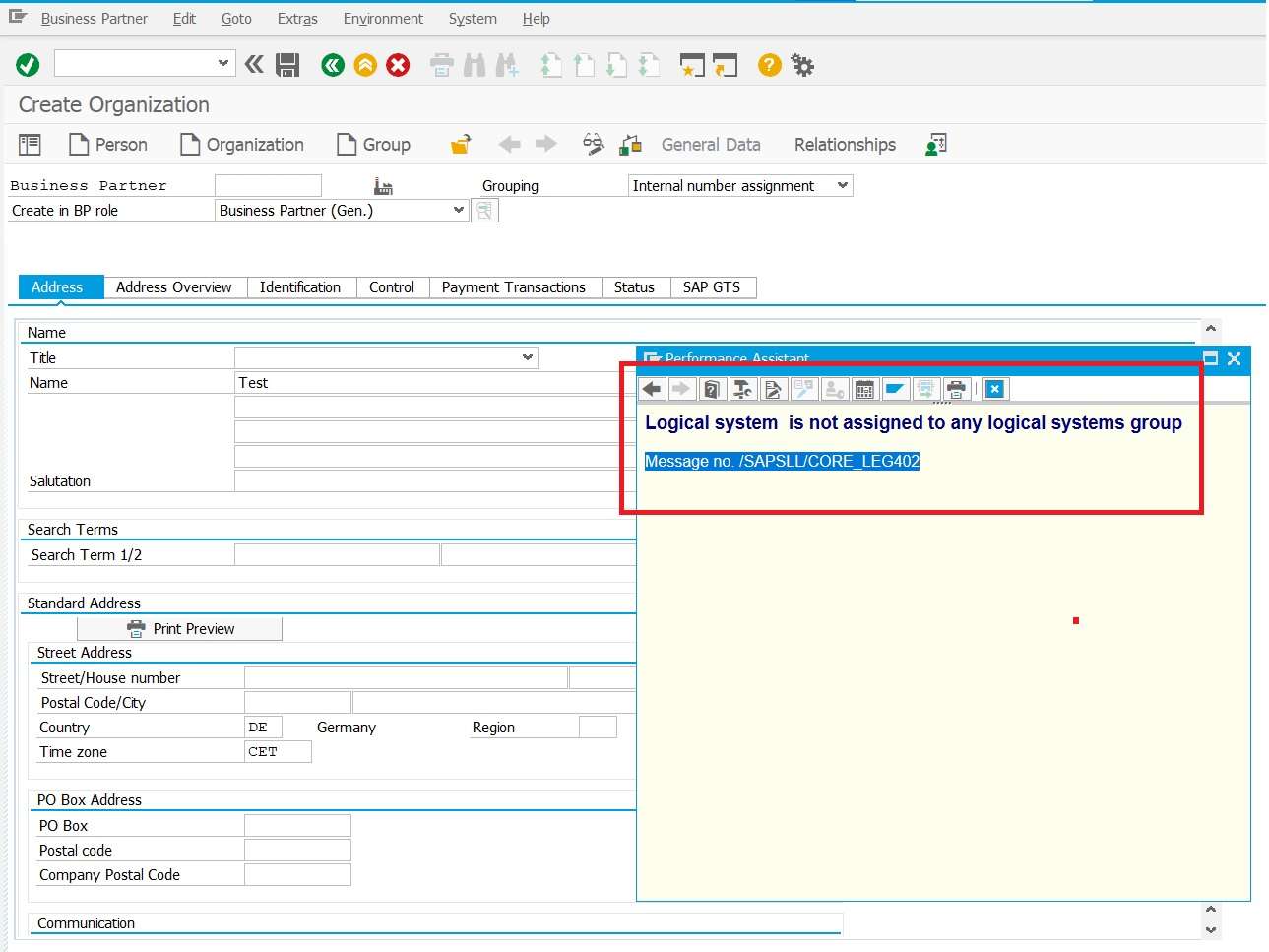Click the PO Box input field

coord(297,825)
